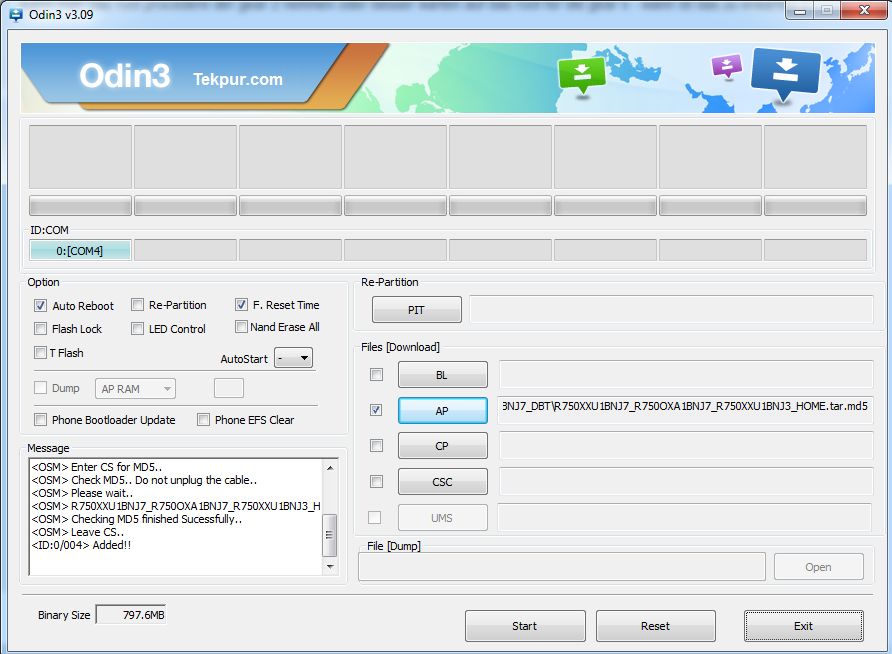Check Phone Bootloader Update

(x=40, y=420)
